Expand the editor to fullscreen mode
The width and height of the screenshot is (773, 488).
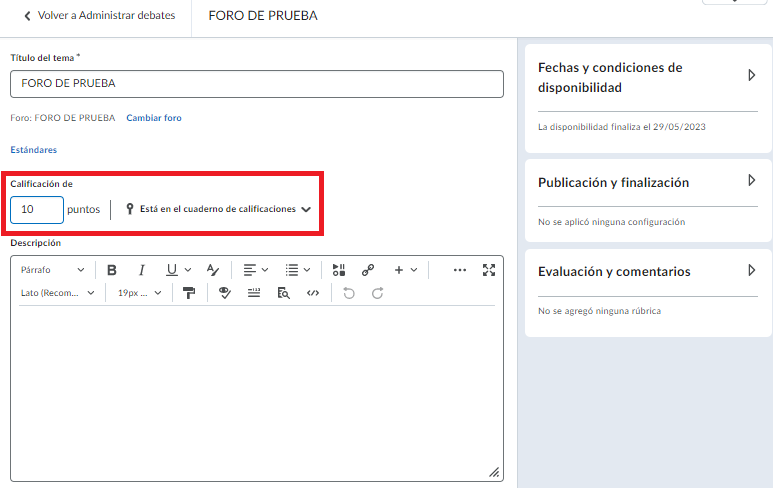[489, 270]
